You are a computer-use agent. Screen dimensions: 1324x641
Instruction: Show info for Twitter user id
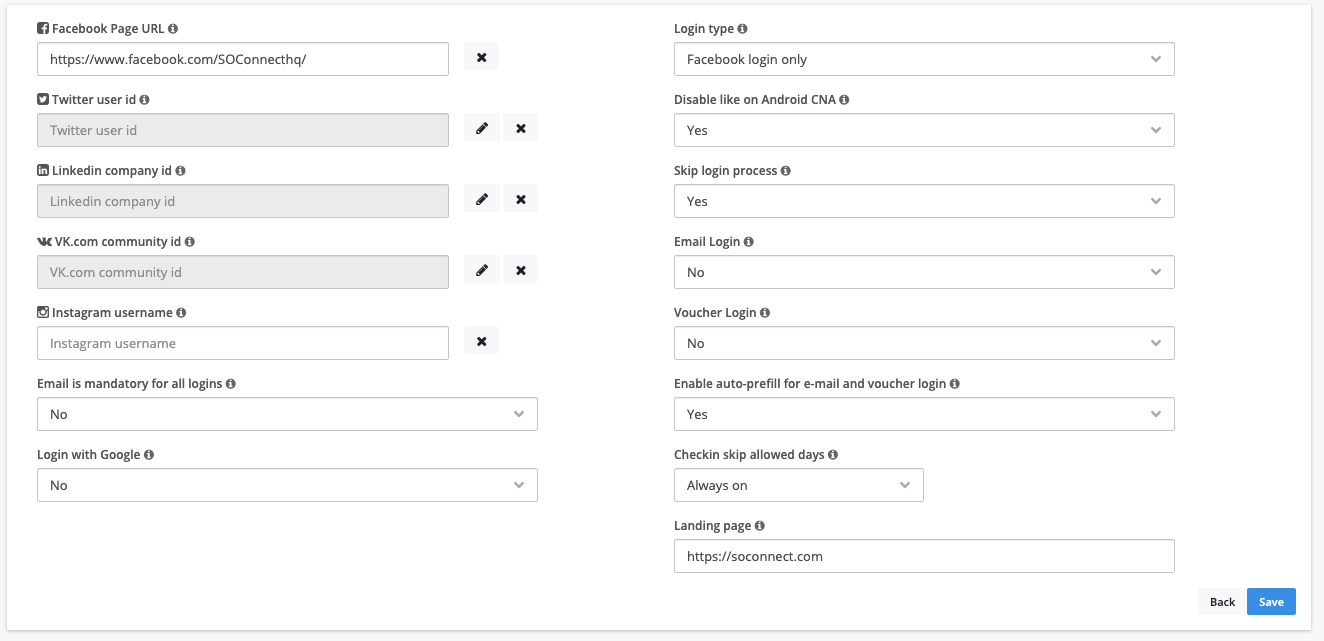click(145, 100)
